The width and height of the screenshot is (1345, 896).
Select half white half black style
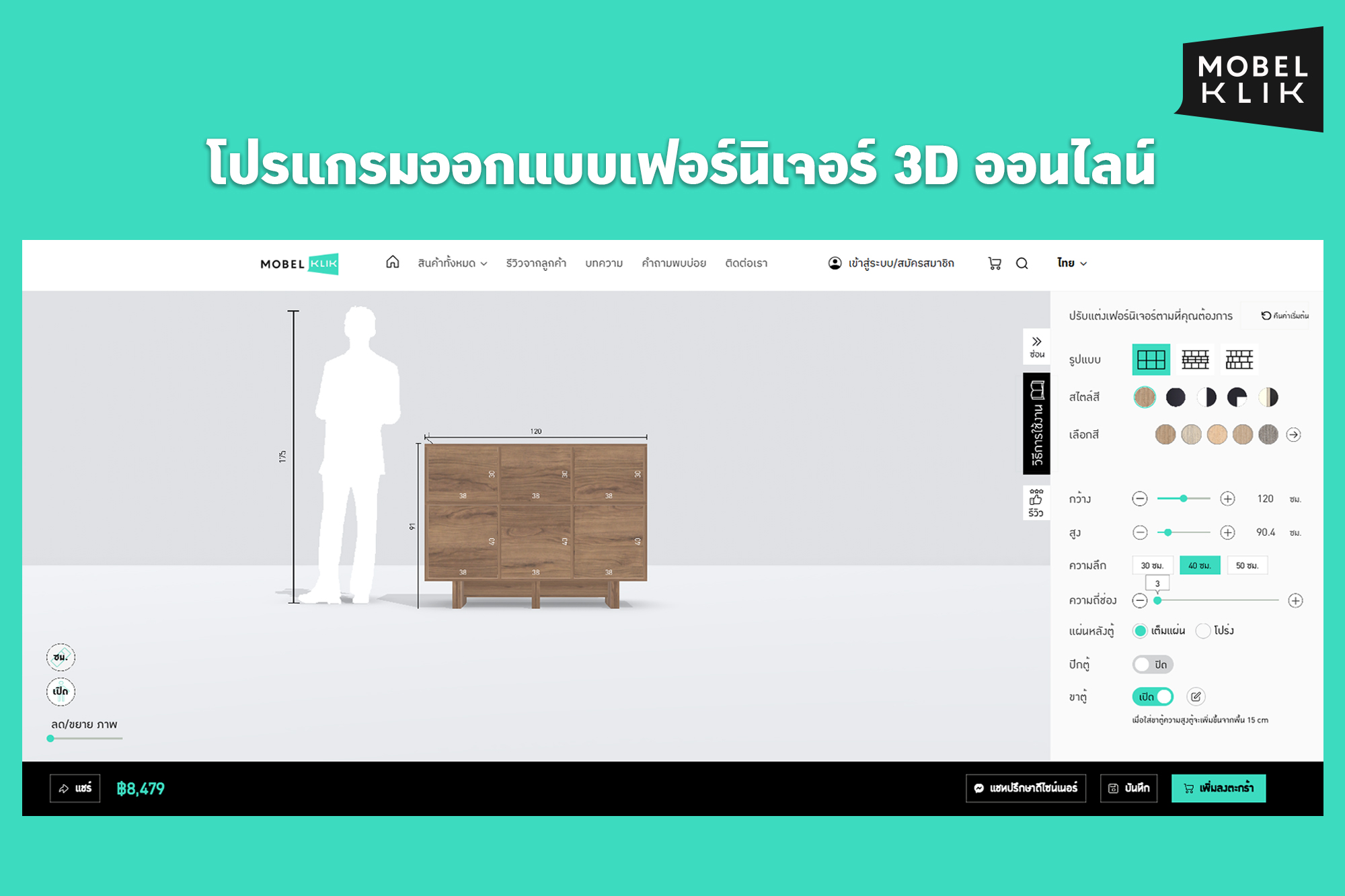pyautogui.click(x=1206, y=397)
